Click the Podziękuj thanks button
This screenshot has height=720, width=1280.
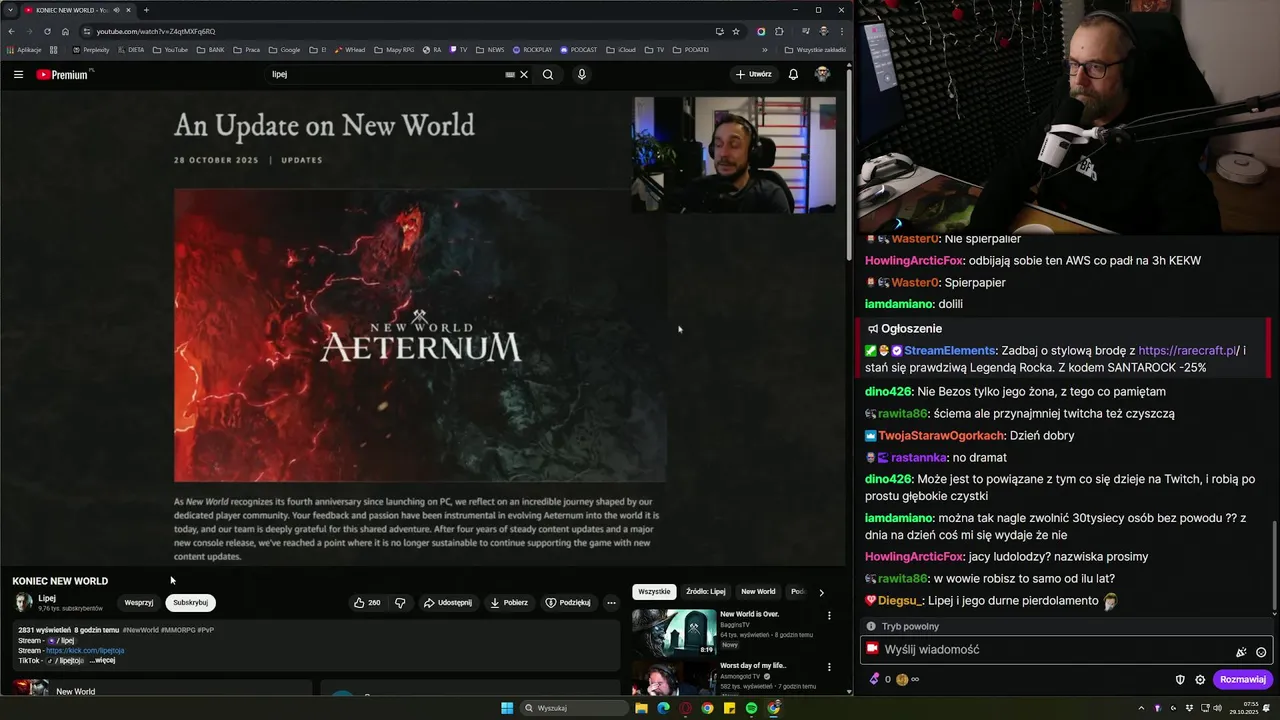(x=567, y=603)
